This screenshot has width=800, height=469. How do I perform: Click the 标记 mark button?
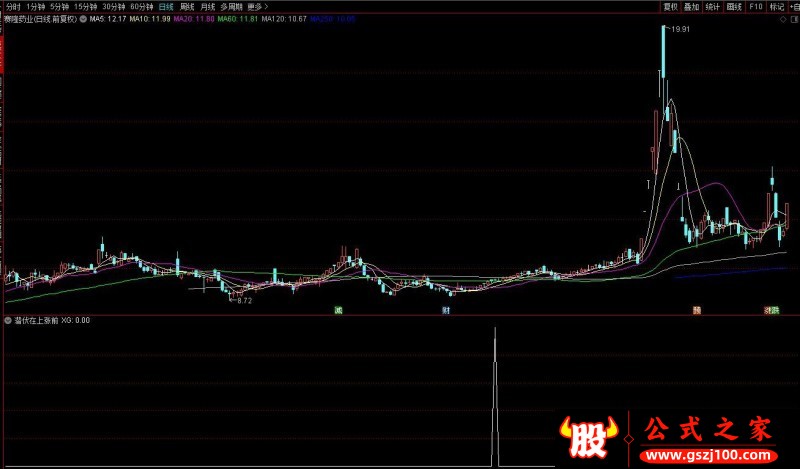coord(777,7)
